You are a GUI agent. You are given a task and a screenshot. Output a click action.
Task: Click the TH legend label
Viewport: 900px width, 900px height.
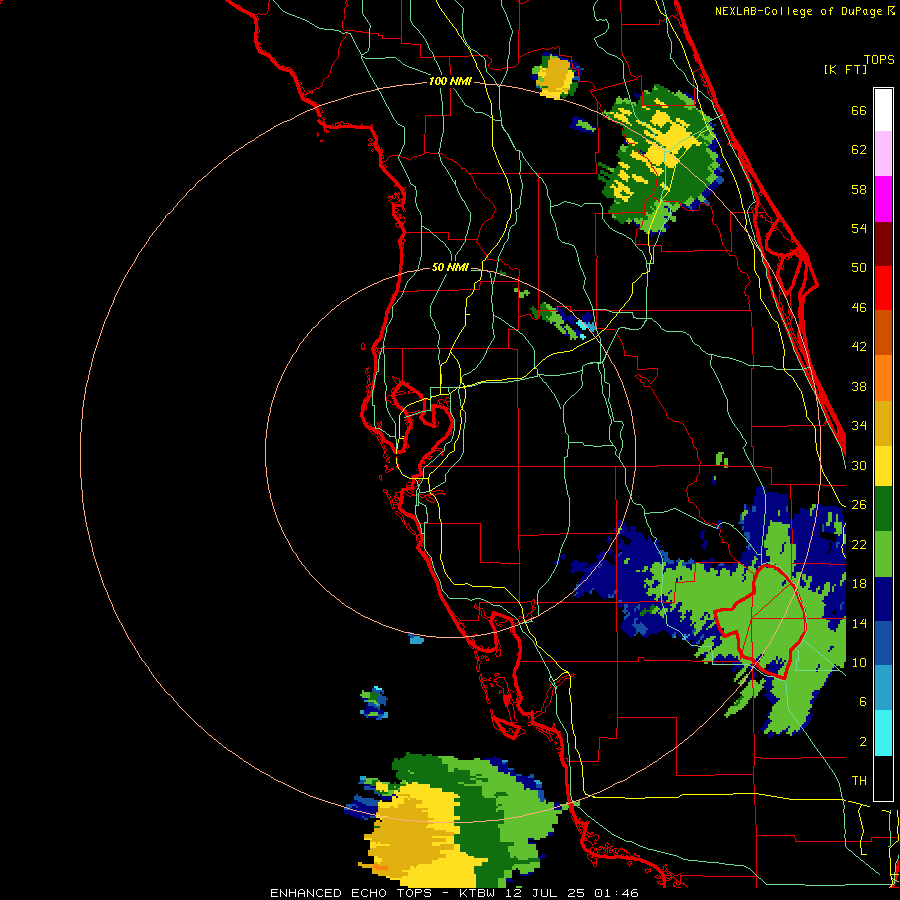(x=859, y=781)
